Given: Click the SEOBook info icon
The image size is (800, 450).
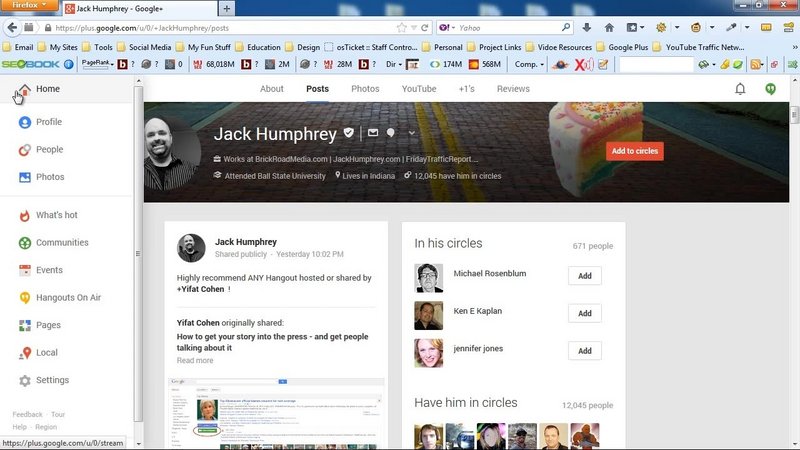Looking at the screenshot, I should pos(68,64).
